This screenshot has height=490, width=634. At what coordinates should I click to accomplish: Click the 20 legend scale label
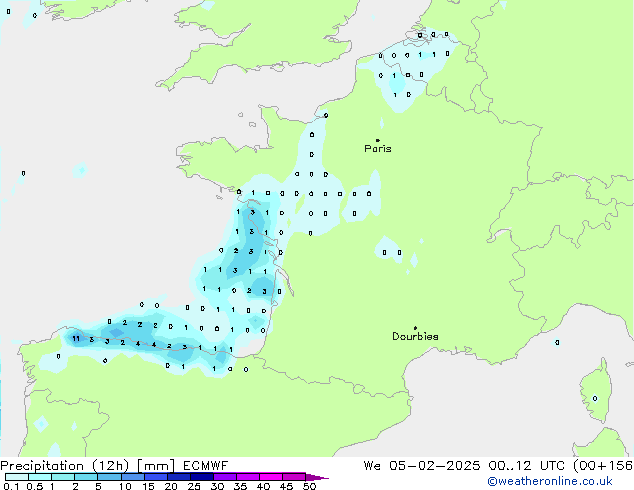point(171,486)
